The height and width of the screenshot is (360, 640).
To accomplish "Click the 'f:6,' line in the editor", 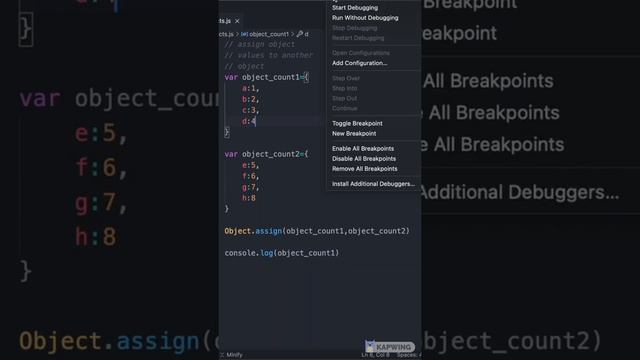I will (250, 176).
